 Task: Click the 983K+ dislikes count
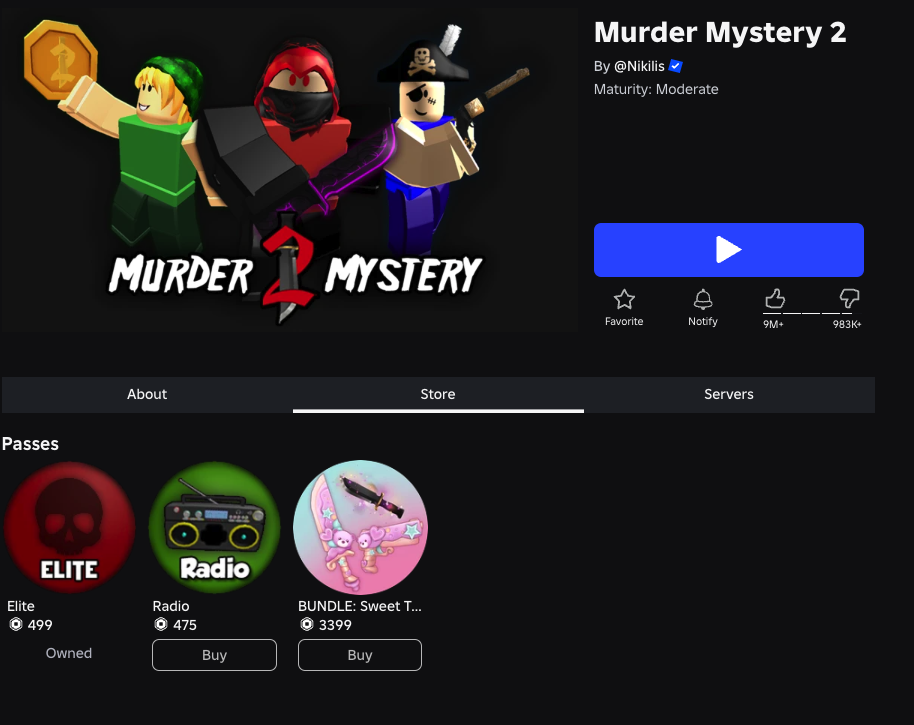coord(847,325)
